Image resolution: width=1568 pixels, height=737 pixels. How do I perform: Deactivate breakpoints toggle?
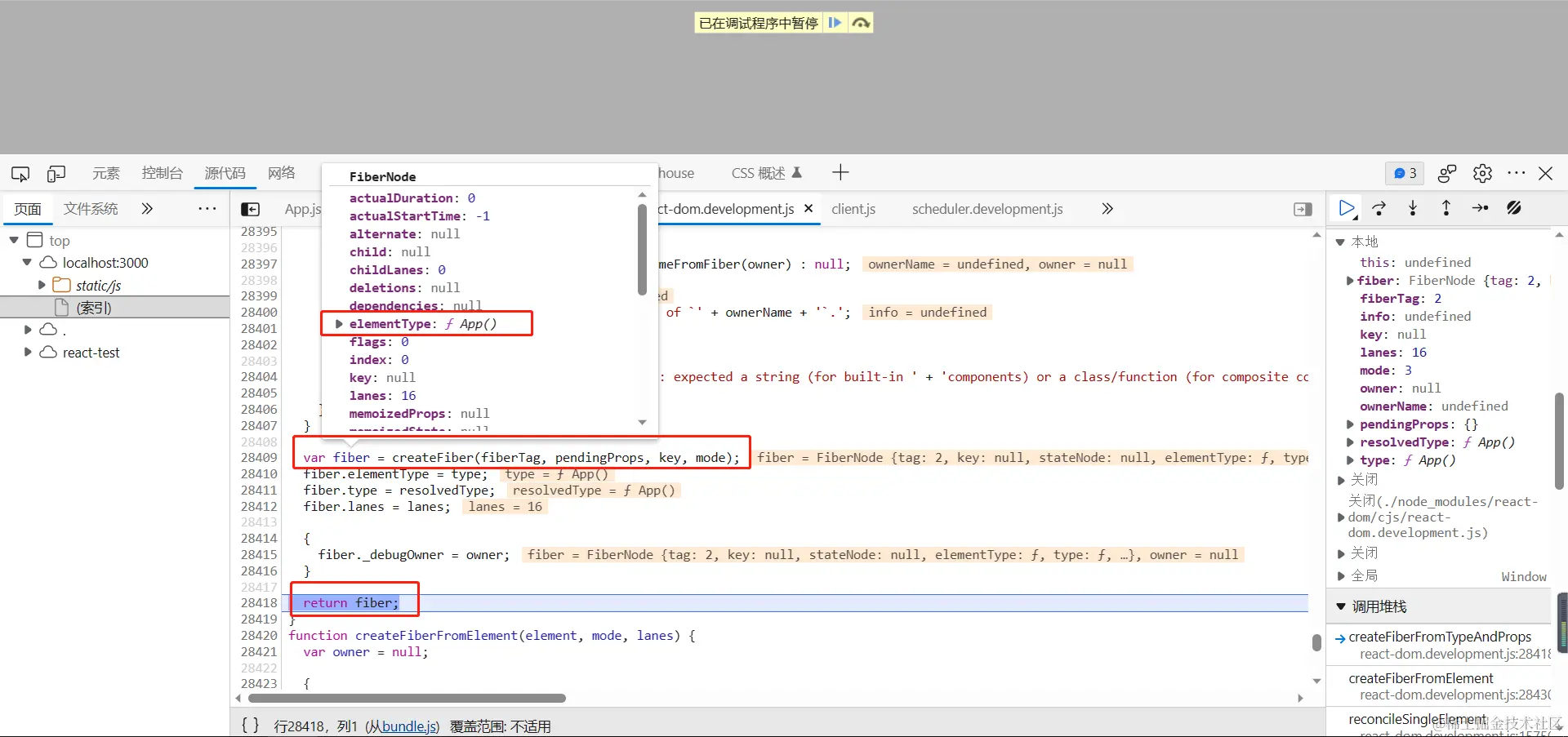pyautogui.click(x=1514, y=208)
